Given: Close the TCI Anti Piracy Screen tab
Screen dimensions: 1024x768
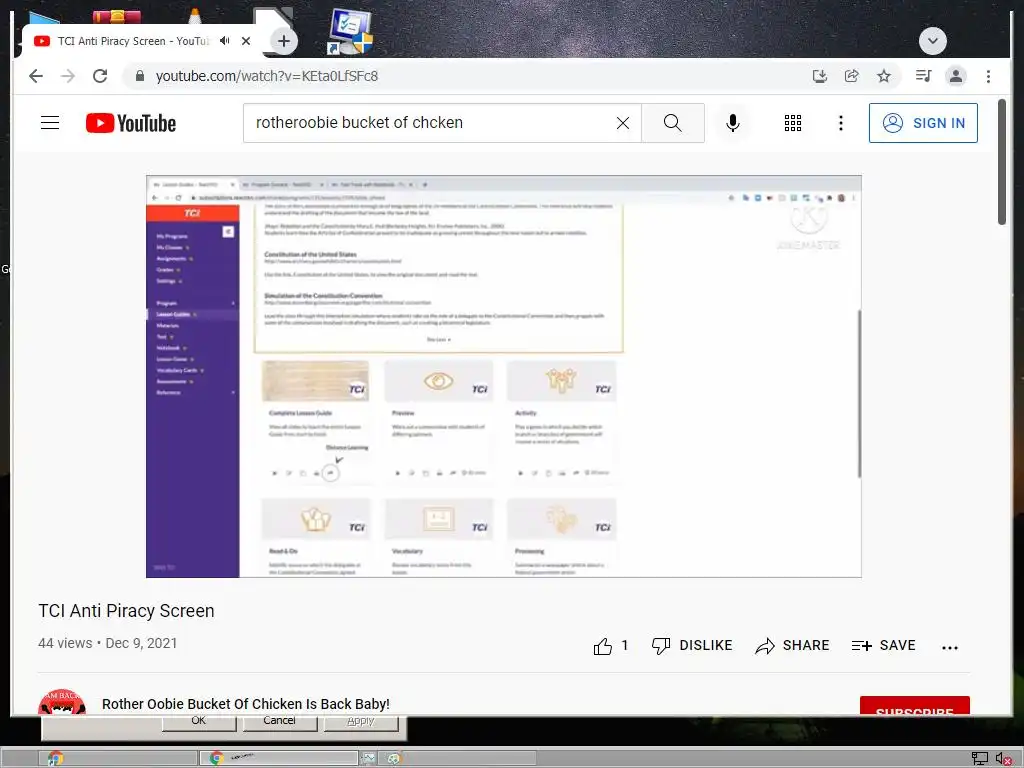Looking at the screenshot, I should 246,40.
